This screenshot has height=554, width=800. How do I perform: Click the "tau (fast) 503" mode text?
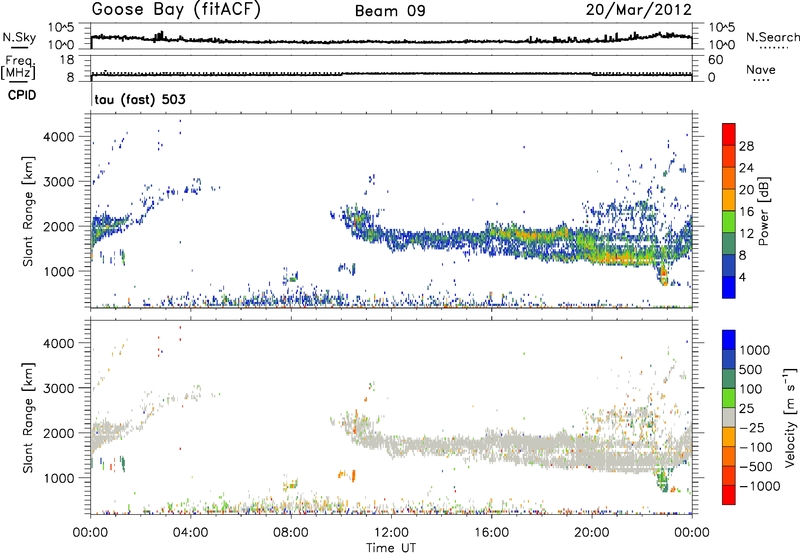[140, 99]
